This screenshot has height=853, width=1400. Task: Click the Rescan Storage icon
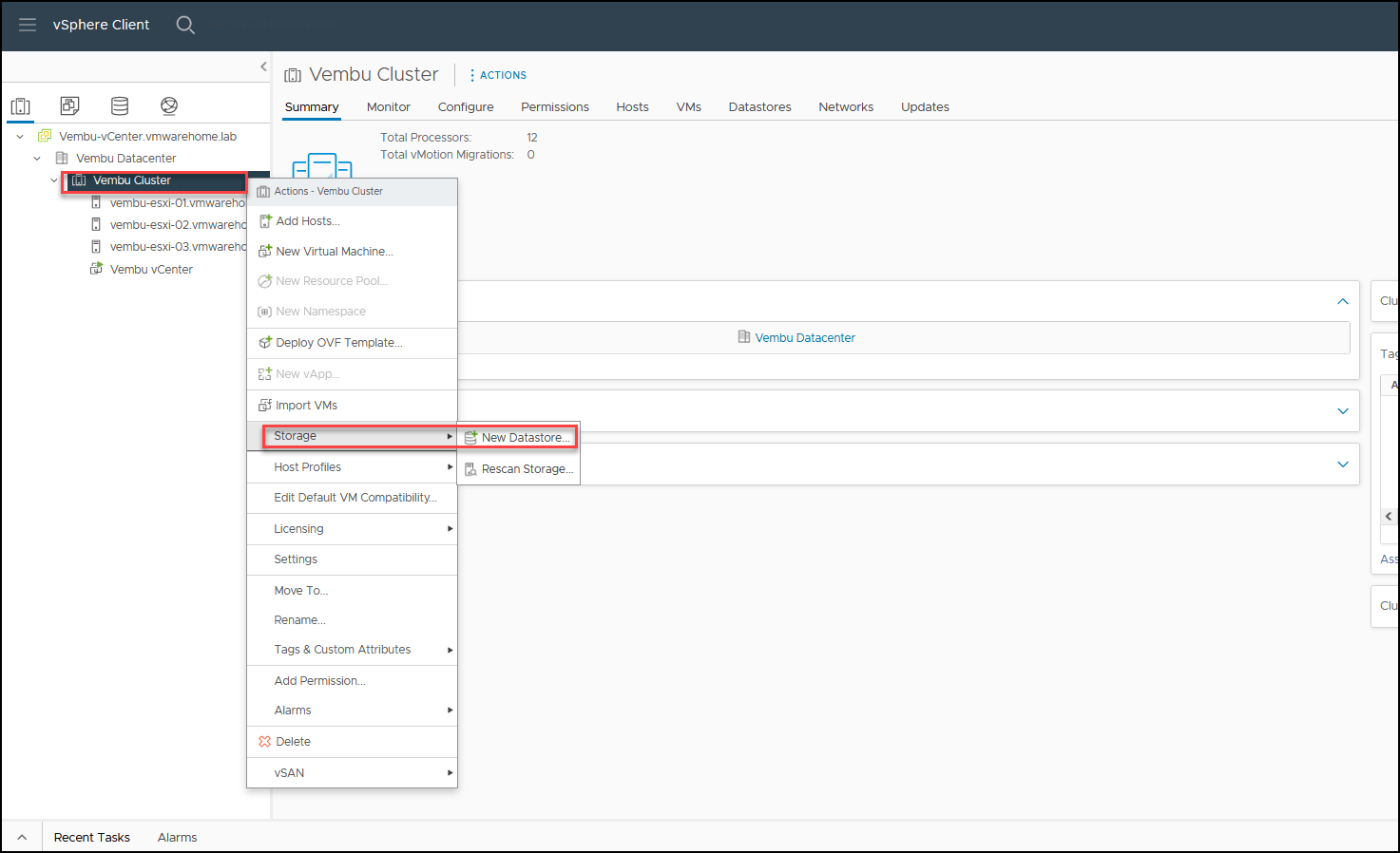pyautogui.click(x=470, y=468)
